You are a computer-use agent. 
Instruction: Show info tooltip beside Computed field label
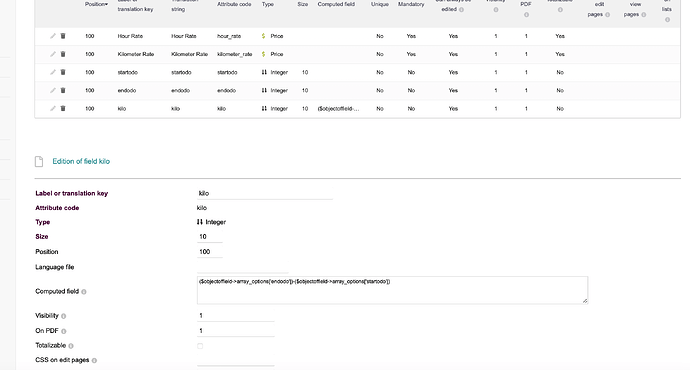pos(84,292)
